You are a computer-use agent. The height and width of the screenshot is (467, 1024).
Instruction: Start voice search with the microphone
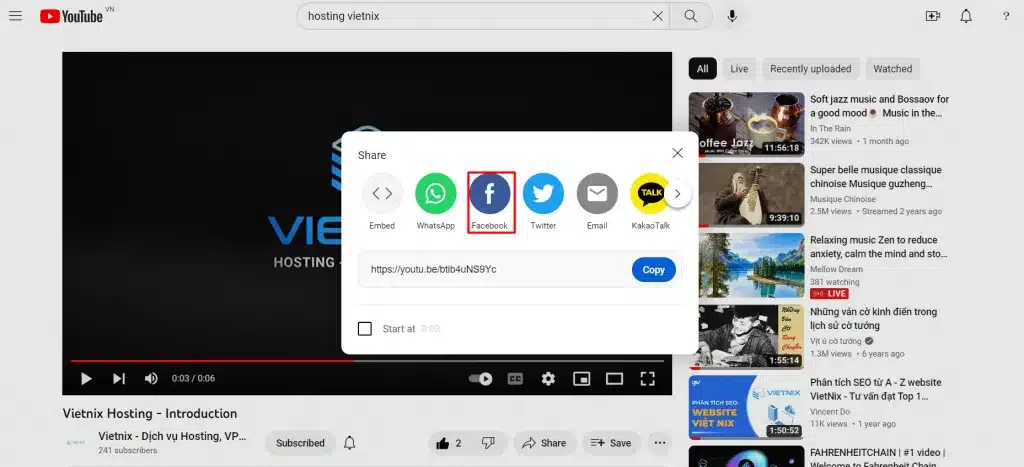tap(732, 16)
